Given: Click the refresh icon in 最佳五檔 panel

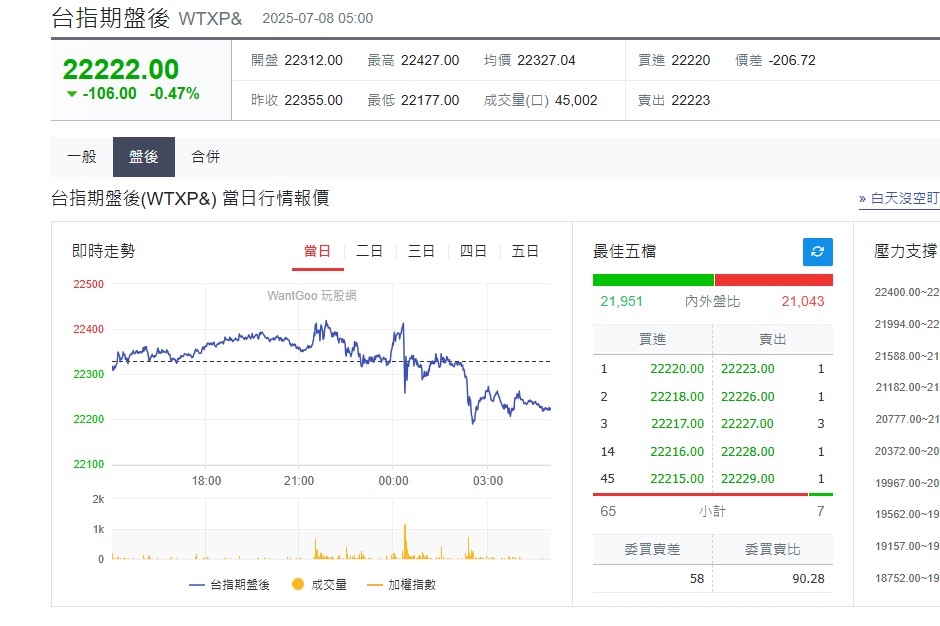Looking at the screenshot, I should point(818,252).
